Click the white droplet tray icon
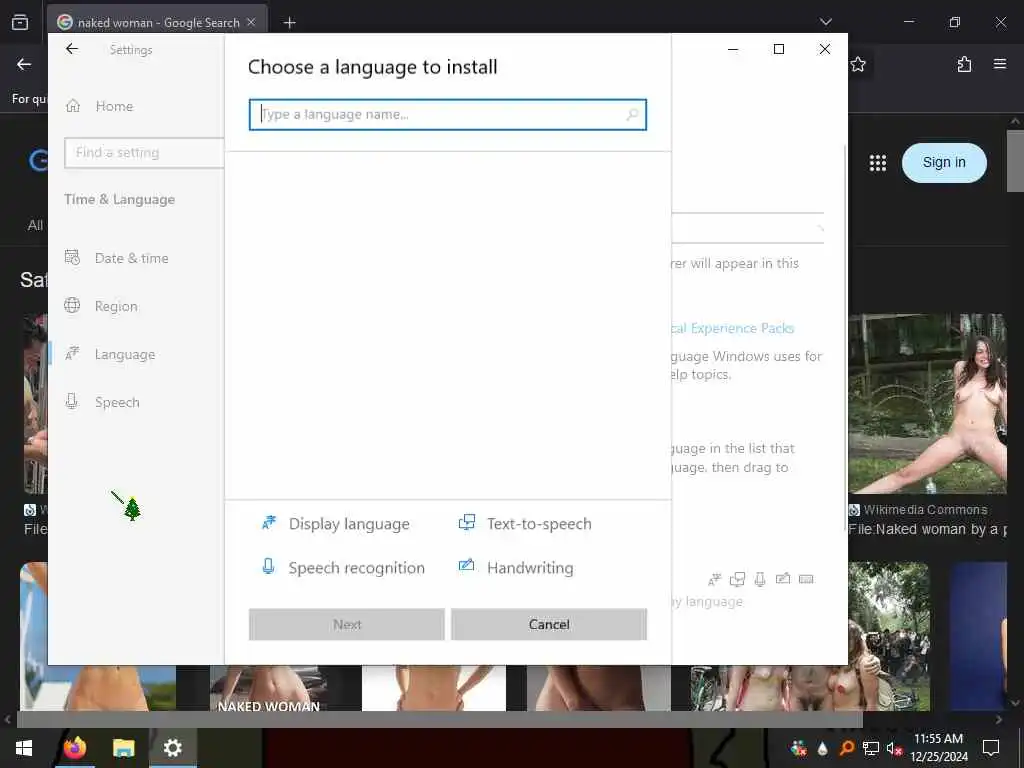This screenshot has width=1024, height=768. click(x=822, y=748)
